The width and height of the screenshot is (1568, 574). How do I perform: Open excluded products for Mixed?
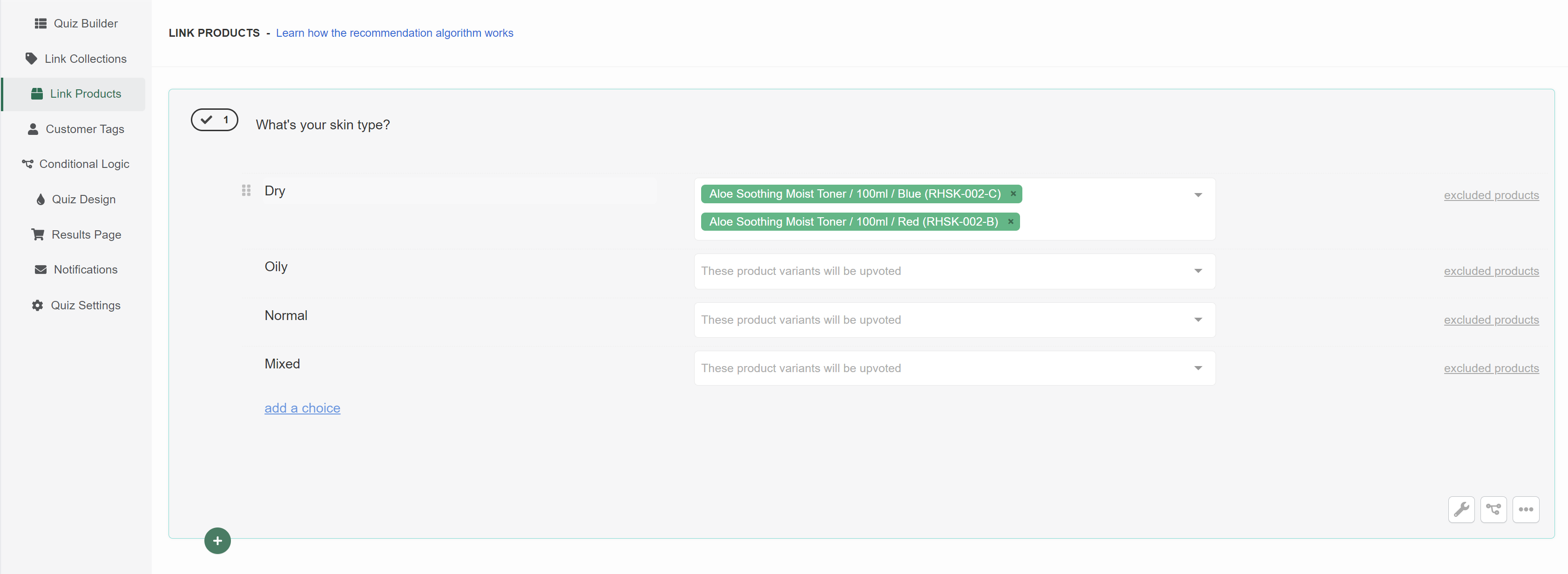point(1491,368)
